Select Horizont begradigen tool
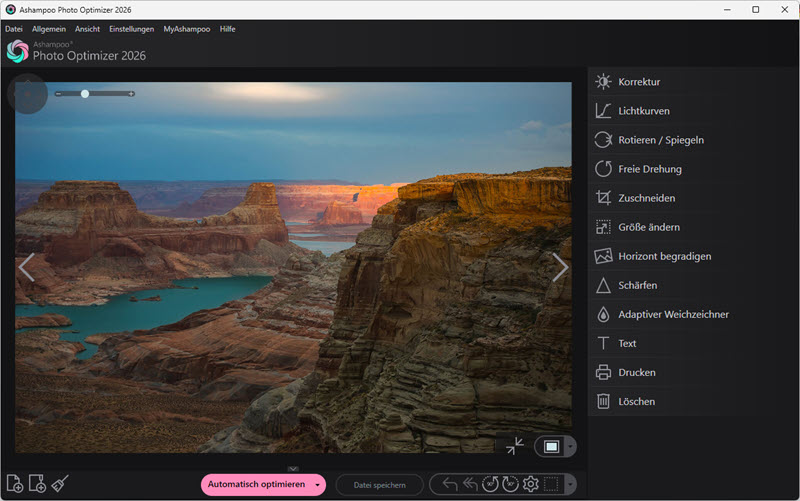 click(x=692, y=256)
